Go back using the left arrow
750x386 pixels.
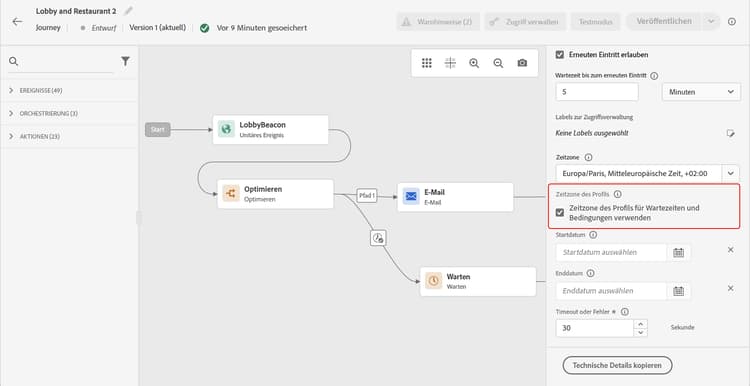pyautogui.click(x=17, y=22)
